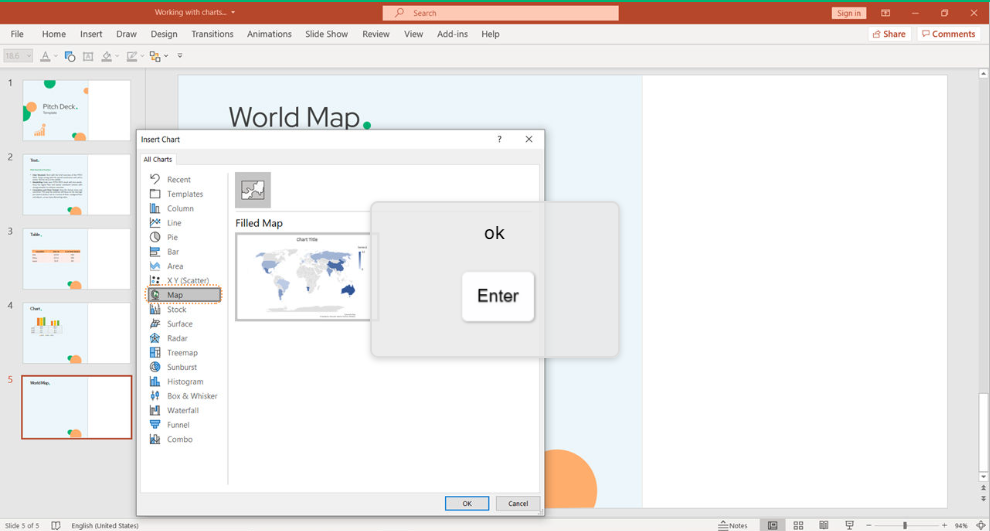The width and height of the screenshot is (990, 531).
Task: Open the Comments pane button
Action: 948,34
